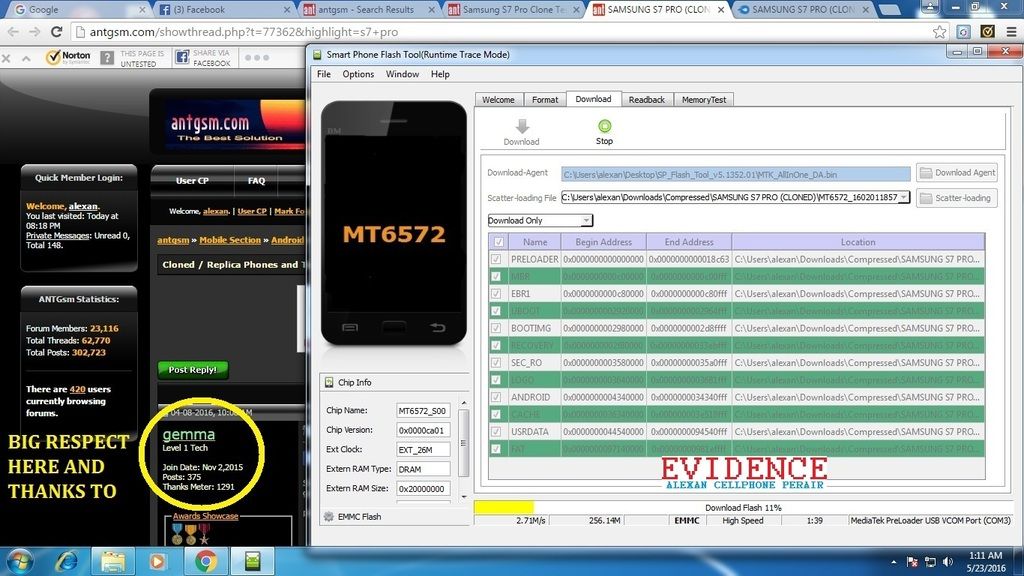This screenshot has height=576, width=1024.
Task: Click the Extern RAM Size field
Action: 423,488
